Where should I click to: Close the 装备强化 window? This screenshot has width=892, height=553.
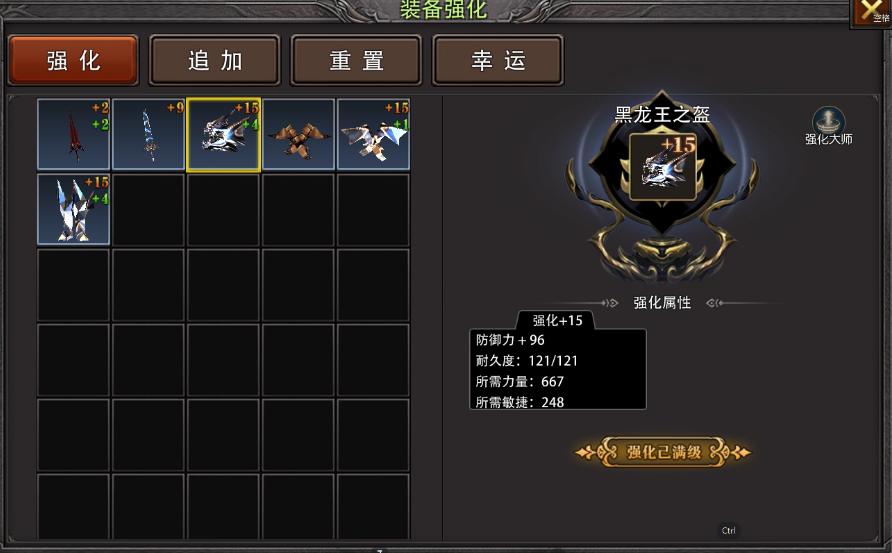pyautogui.click(x=872, y=12)
